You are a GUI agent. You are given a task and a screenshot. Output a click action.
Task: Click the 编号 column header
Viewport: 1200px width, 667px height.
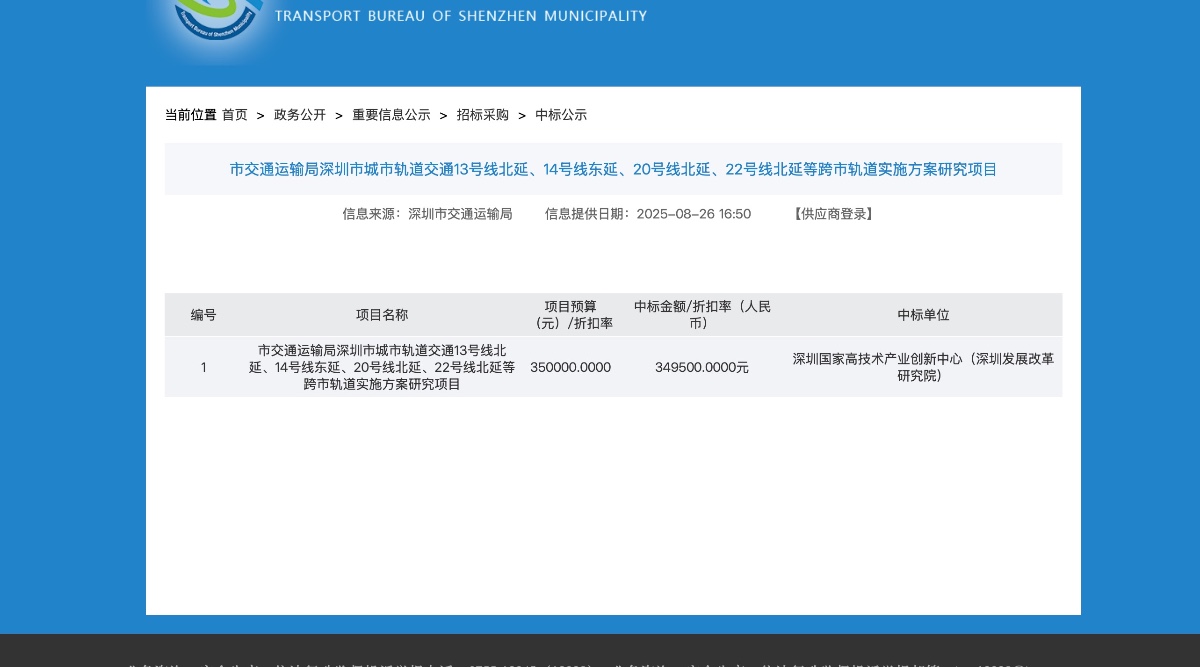[x=204, y=315]
